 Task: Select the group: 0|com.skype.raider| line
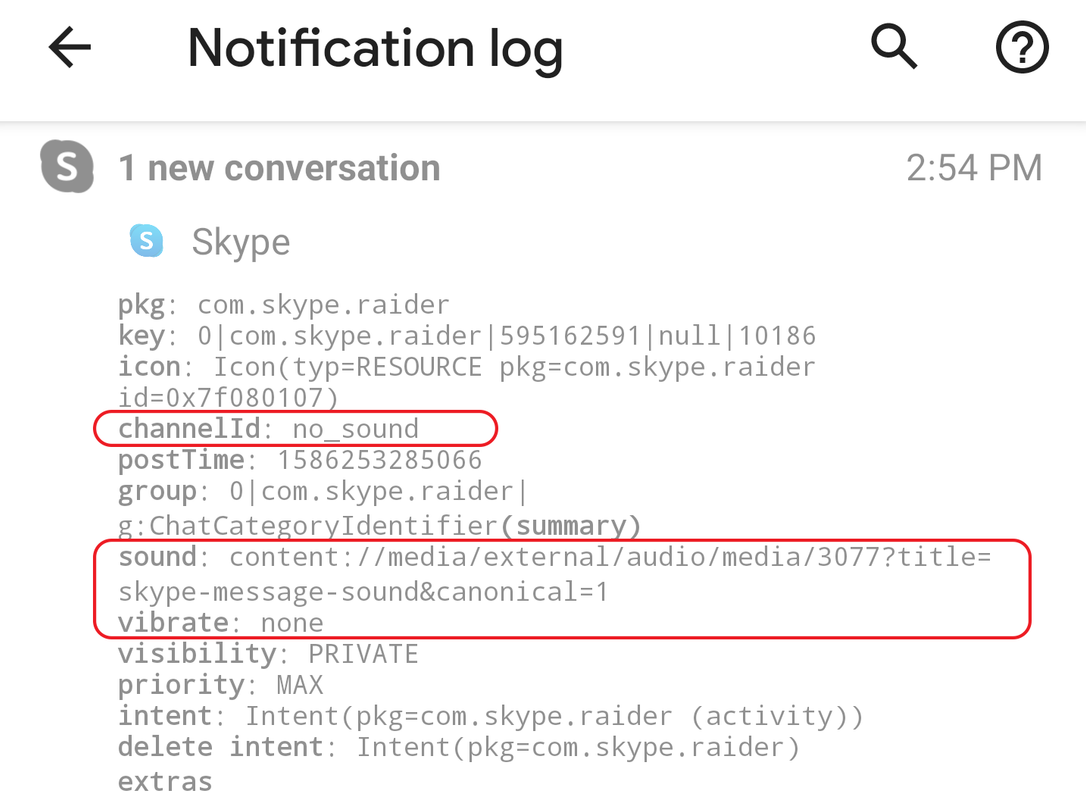[323, 491]
